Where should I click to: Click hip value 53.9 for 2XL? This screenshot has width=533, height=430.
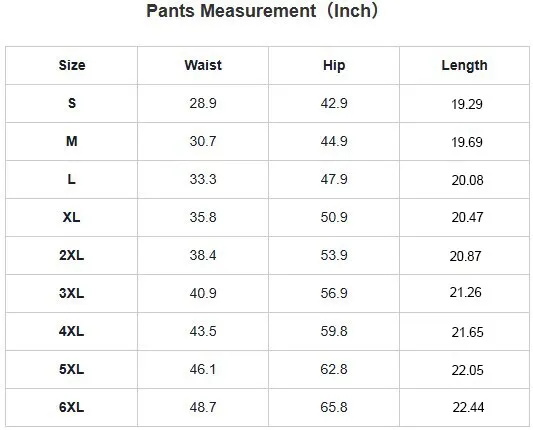pos(334,255)
